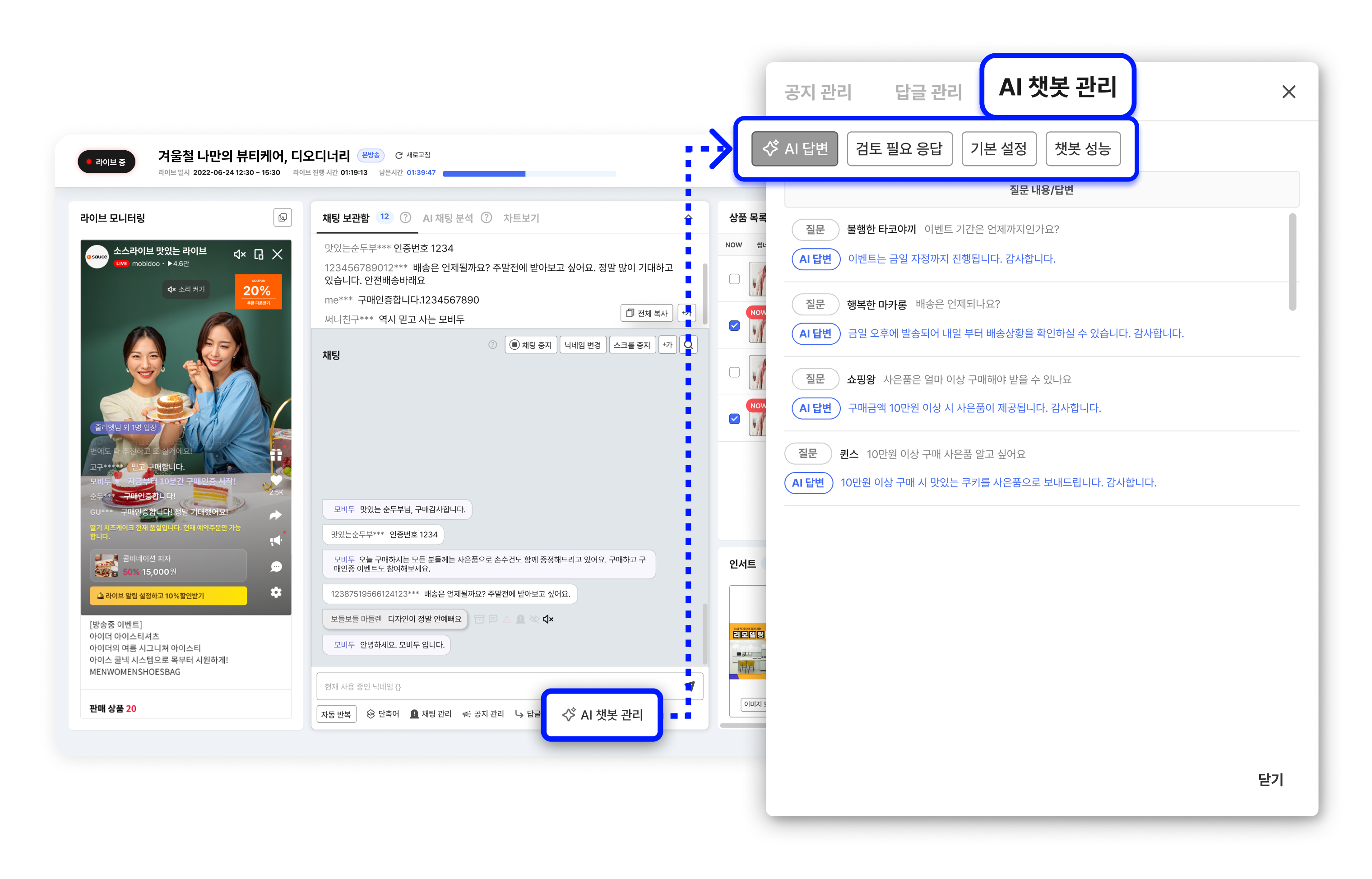This screenshot has height=879, width=1372.
Task: Open the 검토 필요 응답 tab
Action: [x=899, y=149]
